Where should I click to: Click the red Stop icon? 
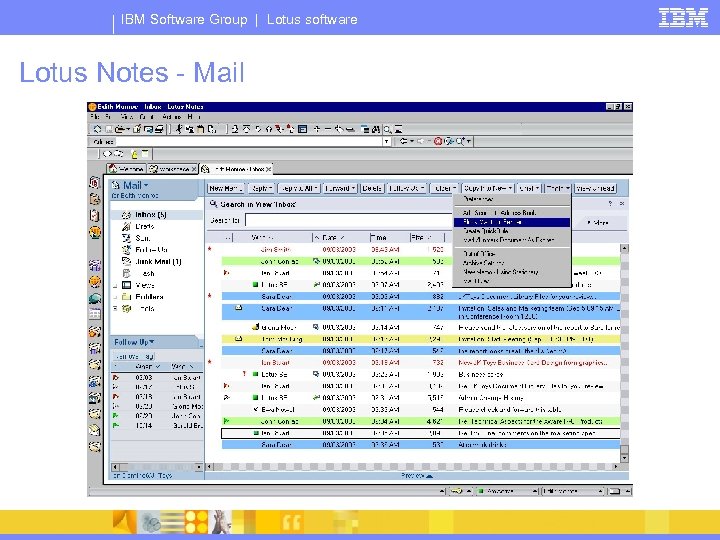(438, 141)
